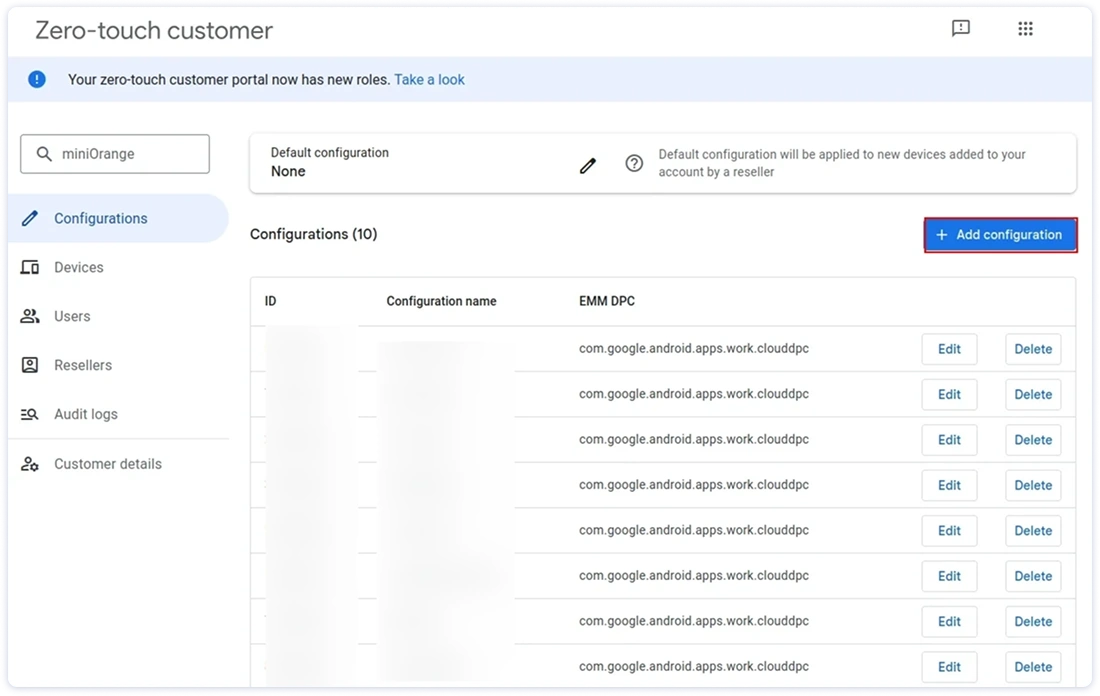Screen dimensions: 1100x696
Task: Open Customer details page
Action: [107, 464]
